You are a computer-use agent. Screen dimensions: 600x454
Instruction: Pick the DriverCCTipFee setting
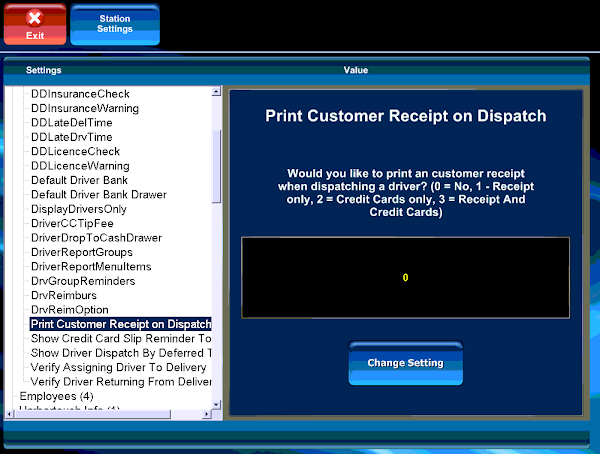click(x=72, y=224)
